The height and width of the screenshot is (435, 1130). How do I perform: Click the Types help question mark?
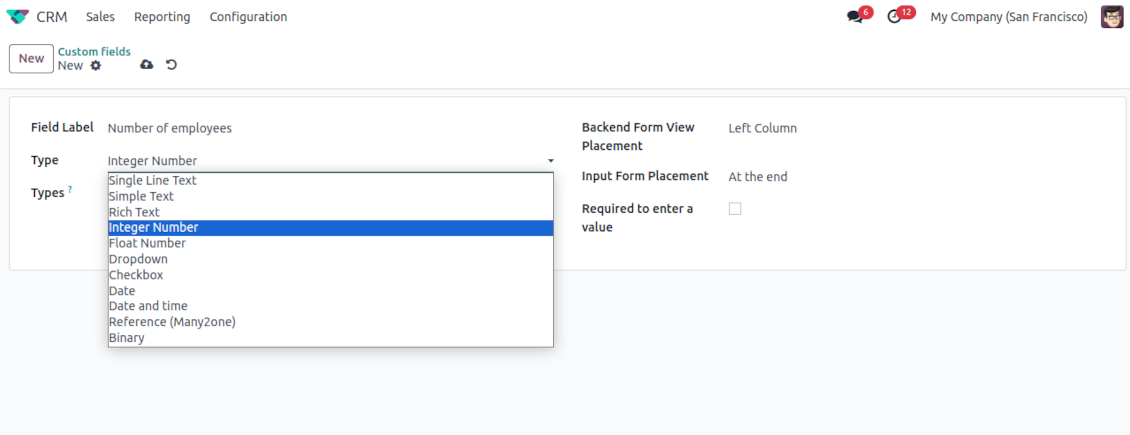(70, 189)
